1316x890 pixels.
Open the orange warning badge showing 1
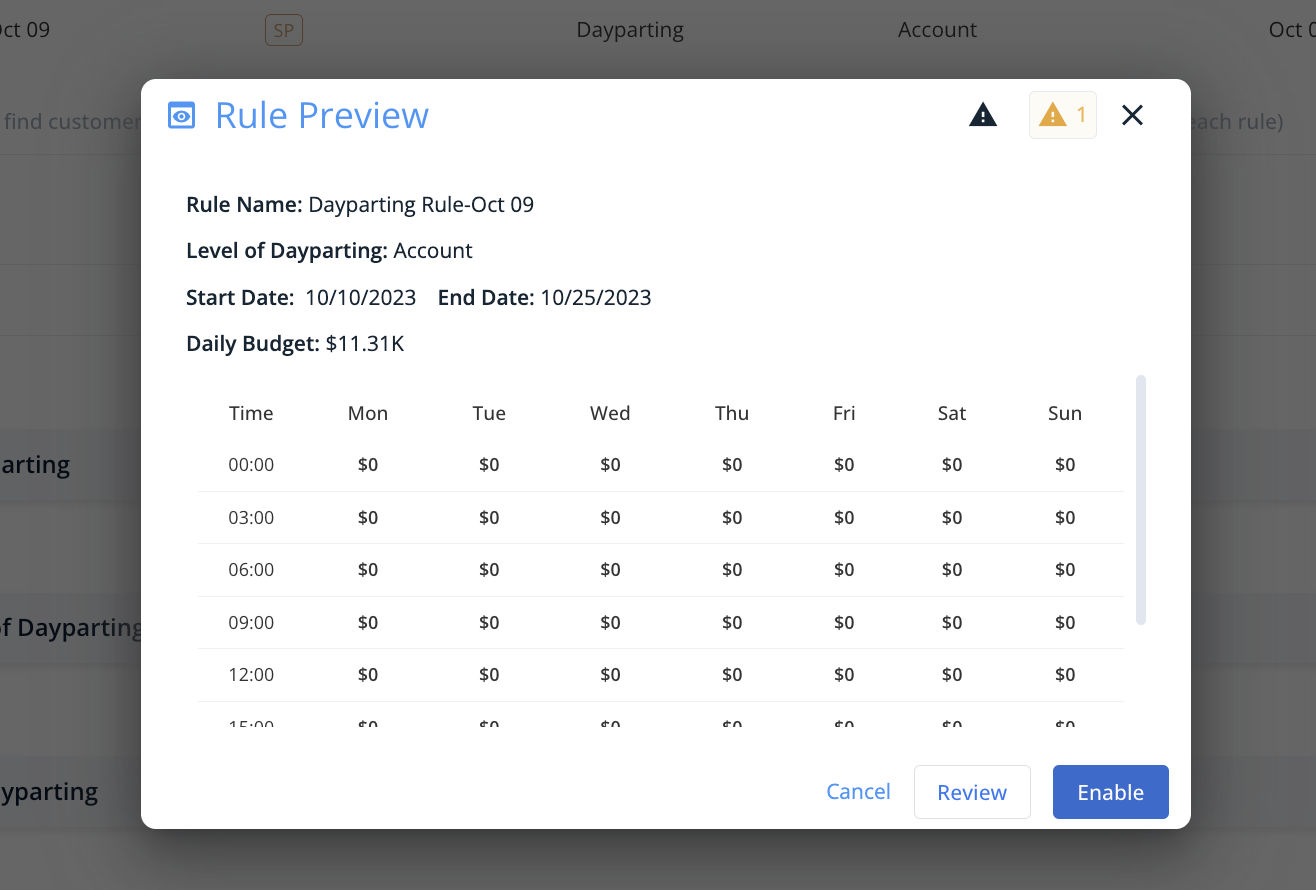click(1062, 115)
